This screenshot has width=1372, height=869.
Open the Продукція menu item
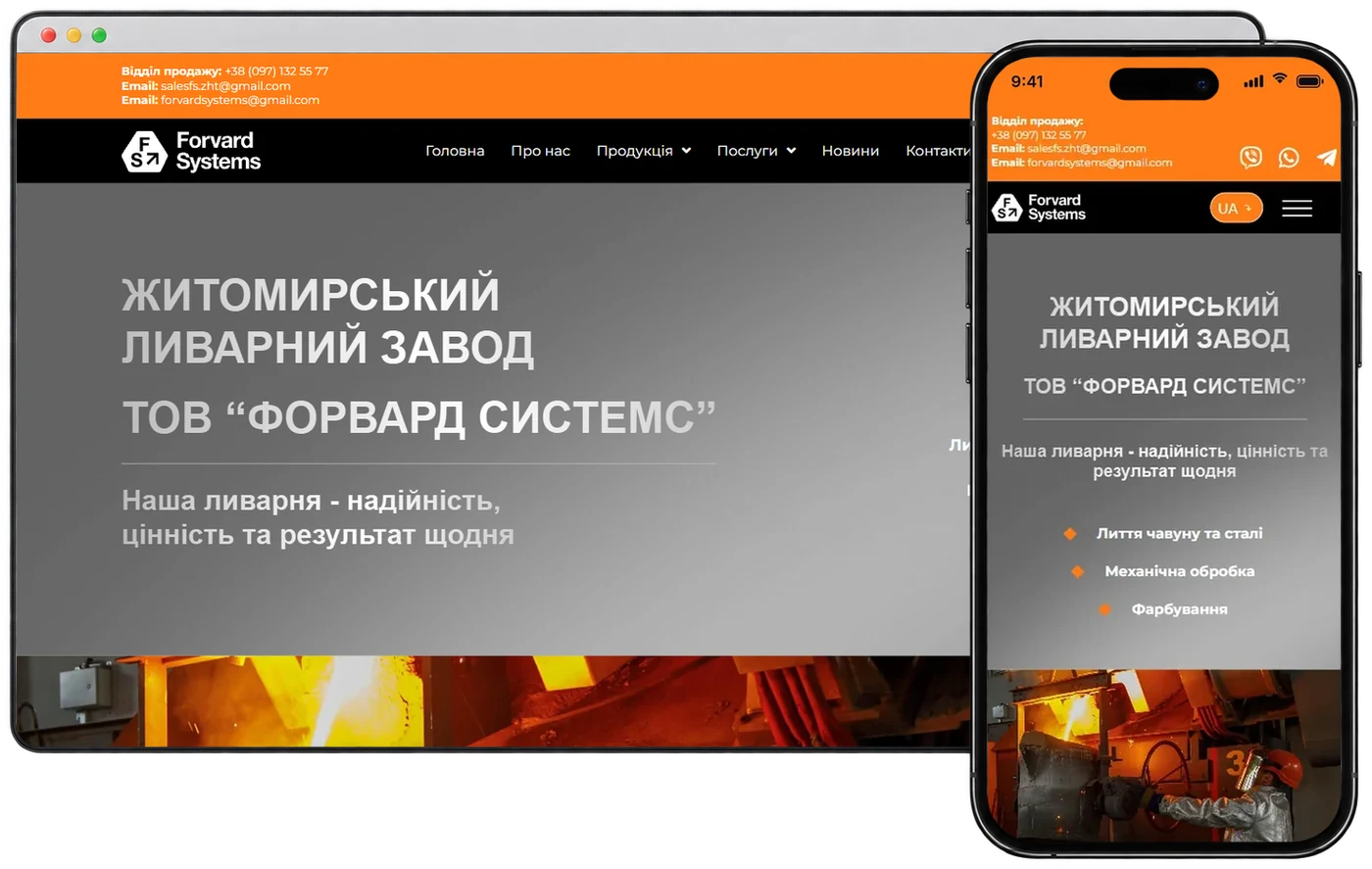coord(634,151)
